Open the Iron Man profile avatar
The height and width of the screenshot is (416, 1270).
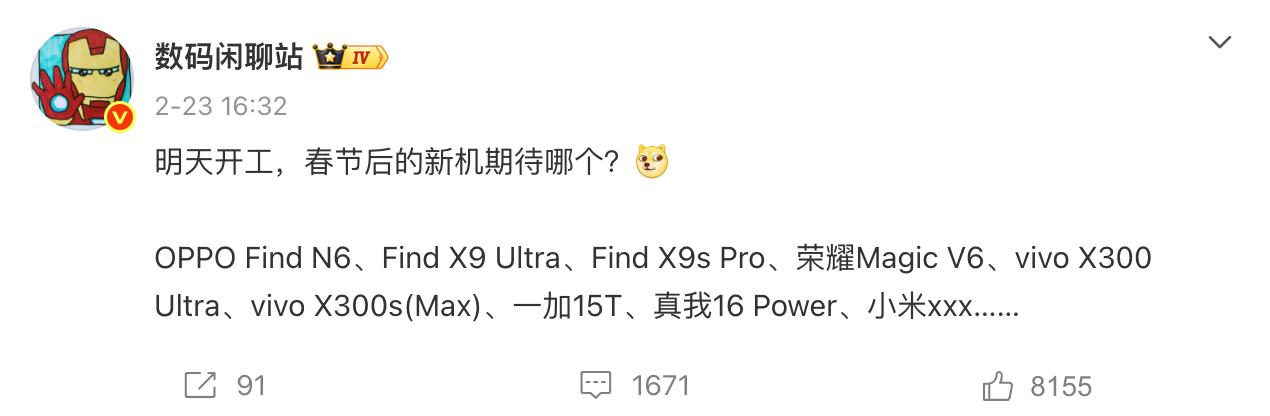tap(80, 79)
